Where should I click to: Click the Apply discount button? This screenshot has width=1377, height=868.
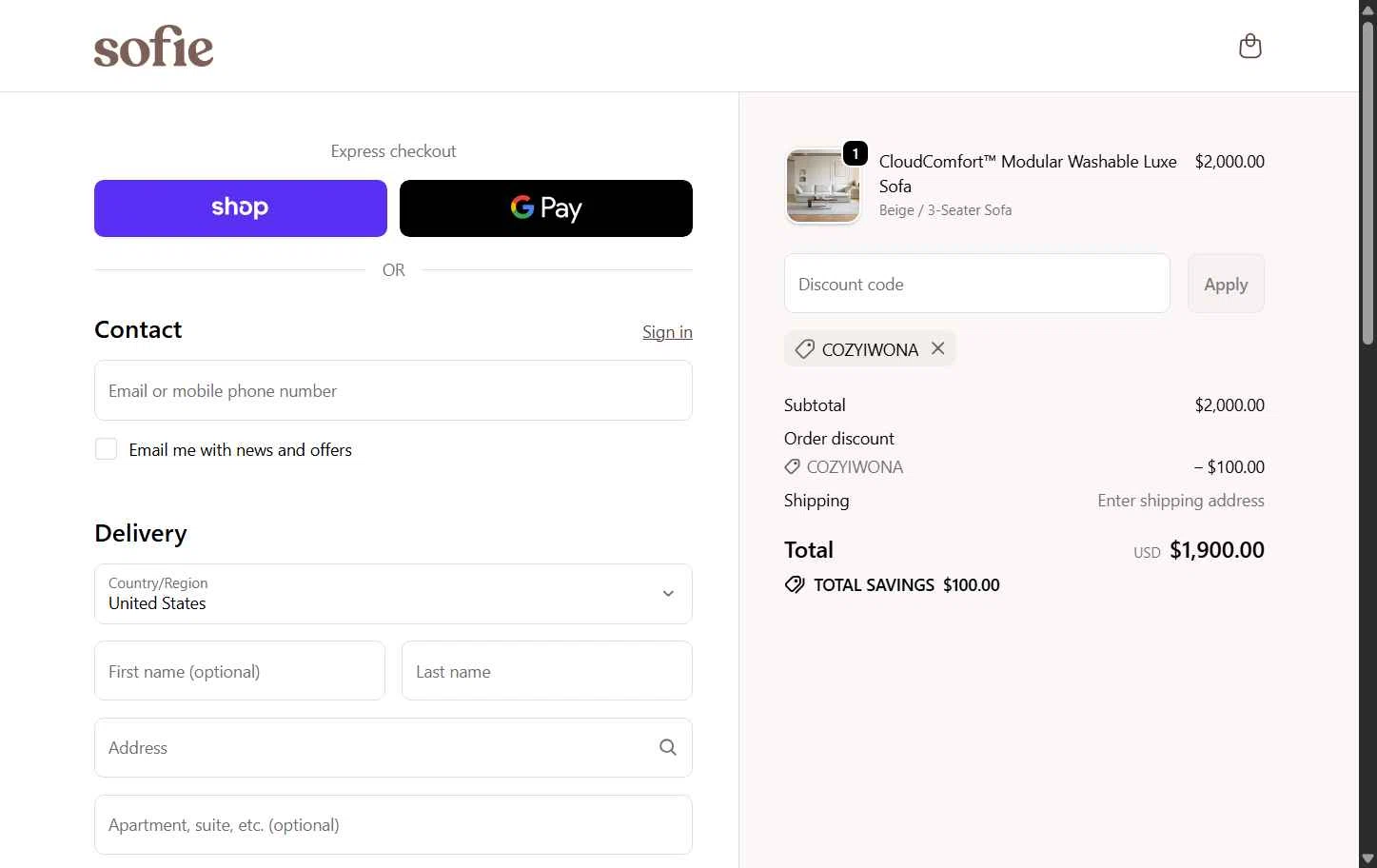pyautogui.click(x=1226, y=284)
